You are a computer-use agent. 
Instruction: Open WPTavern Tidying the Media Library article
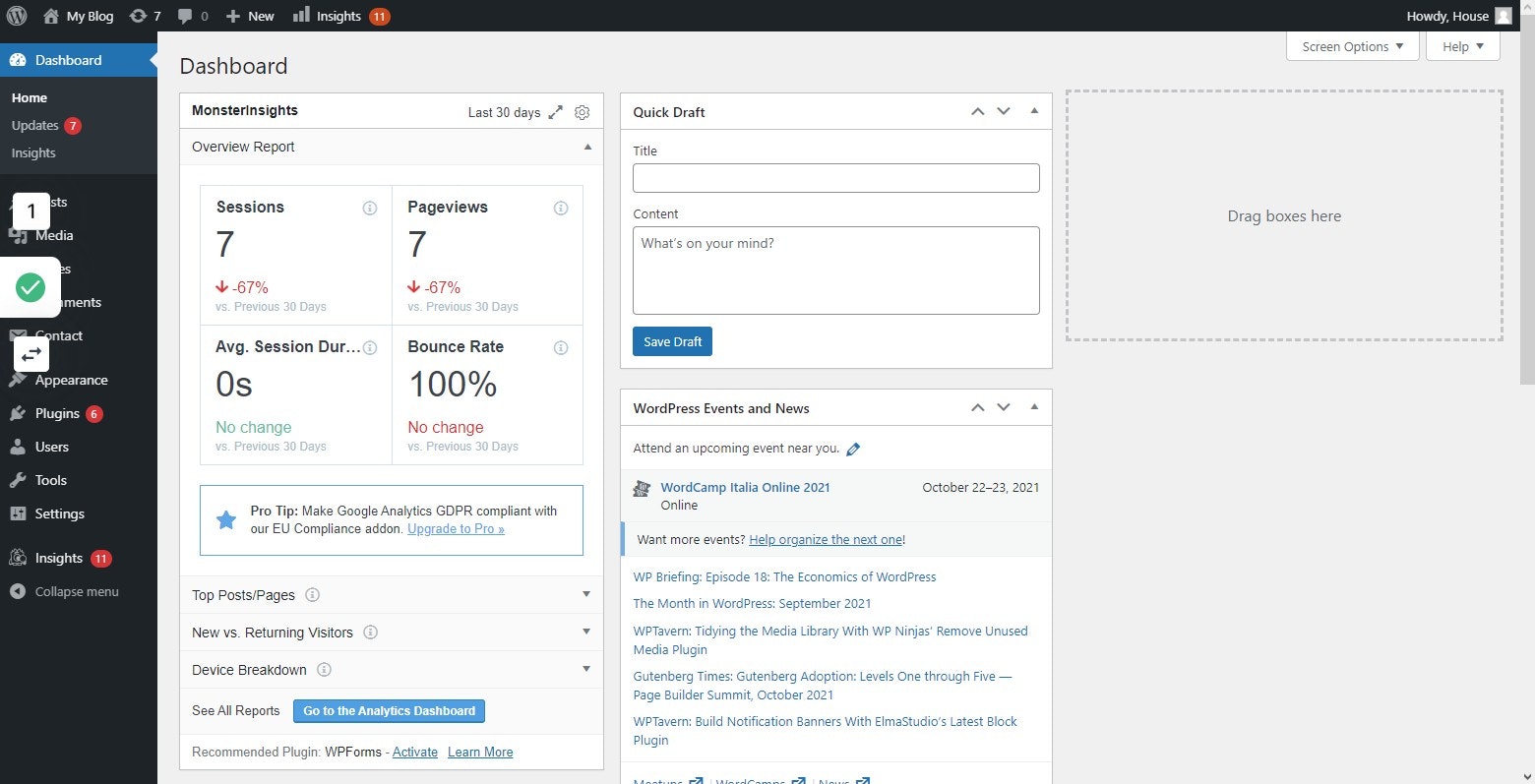click(x=829, y=640)
